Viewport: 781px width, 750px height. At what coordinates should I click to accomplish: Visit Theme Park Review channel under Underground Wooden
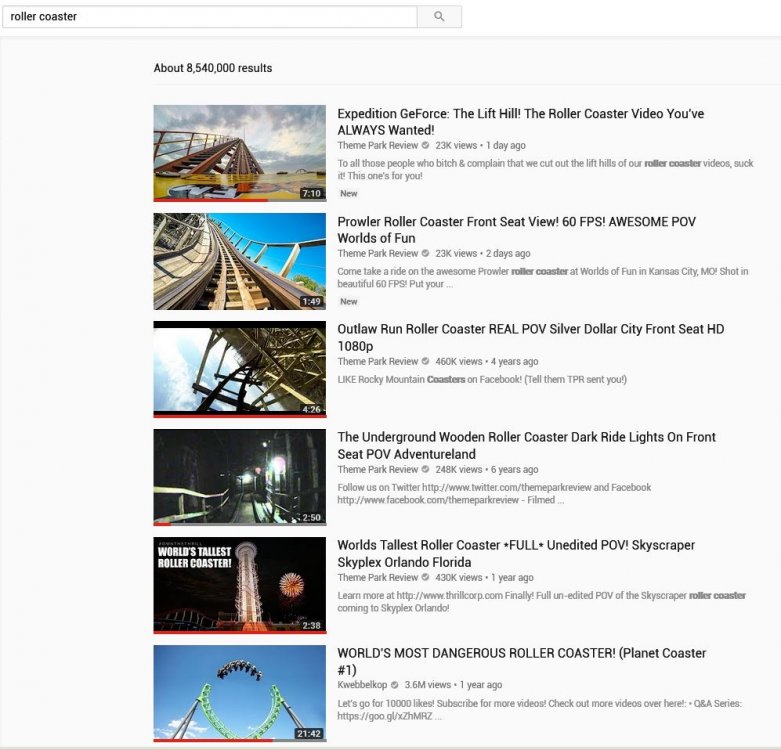(378, 470)
